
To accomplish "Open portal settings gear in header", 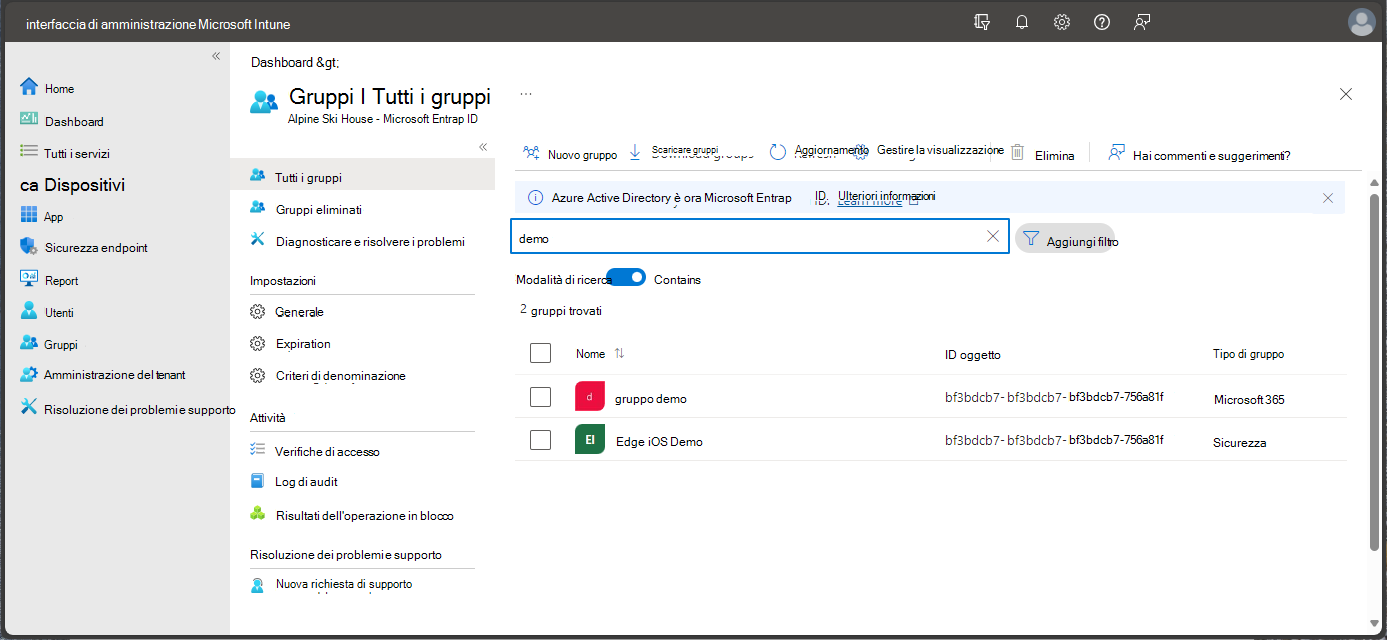I will point(1062,22).
